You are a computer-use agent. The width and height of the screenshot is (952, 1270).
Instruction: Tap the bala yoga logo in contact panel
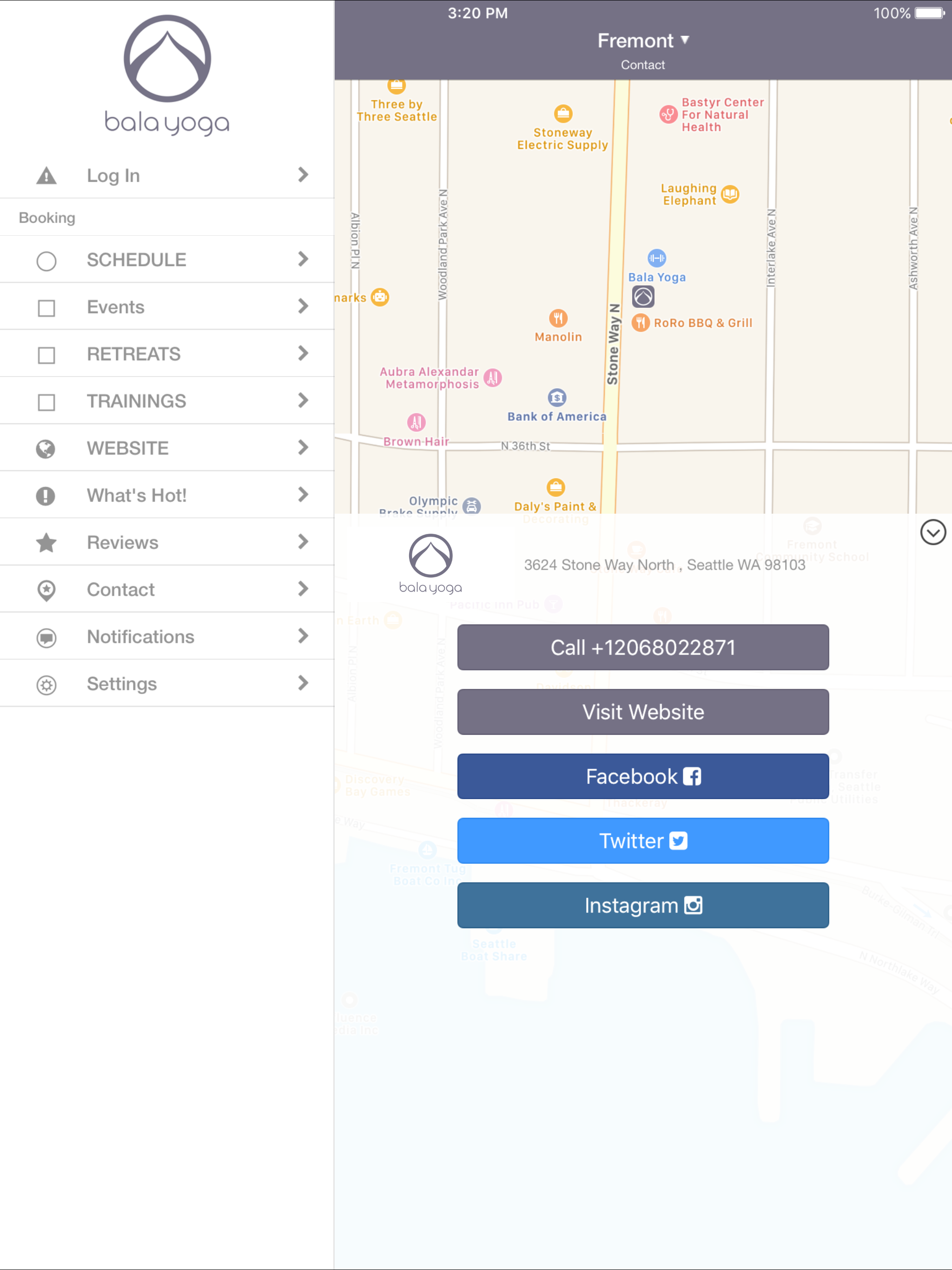430,564
